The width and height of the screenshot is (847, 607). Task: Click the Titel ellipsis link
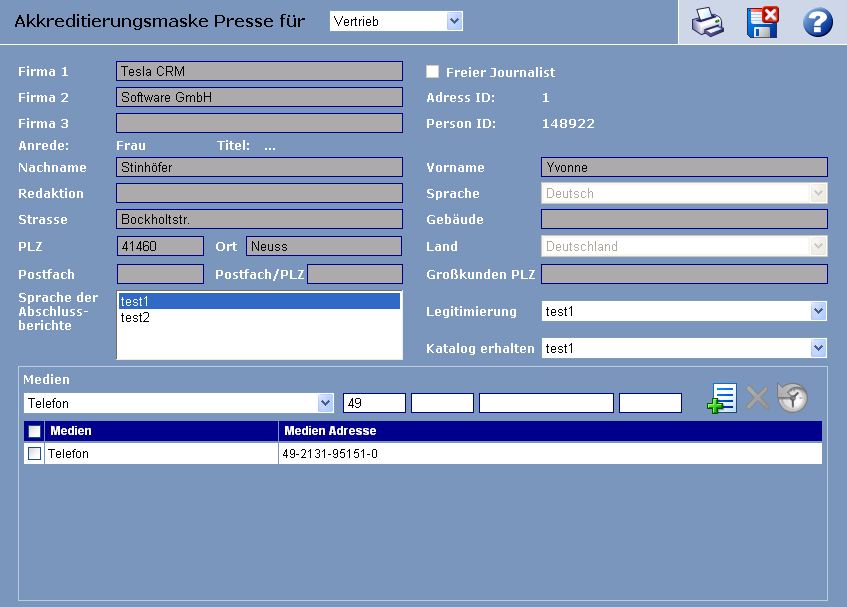pos(269,145)
